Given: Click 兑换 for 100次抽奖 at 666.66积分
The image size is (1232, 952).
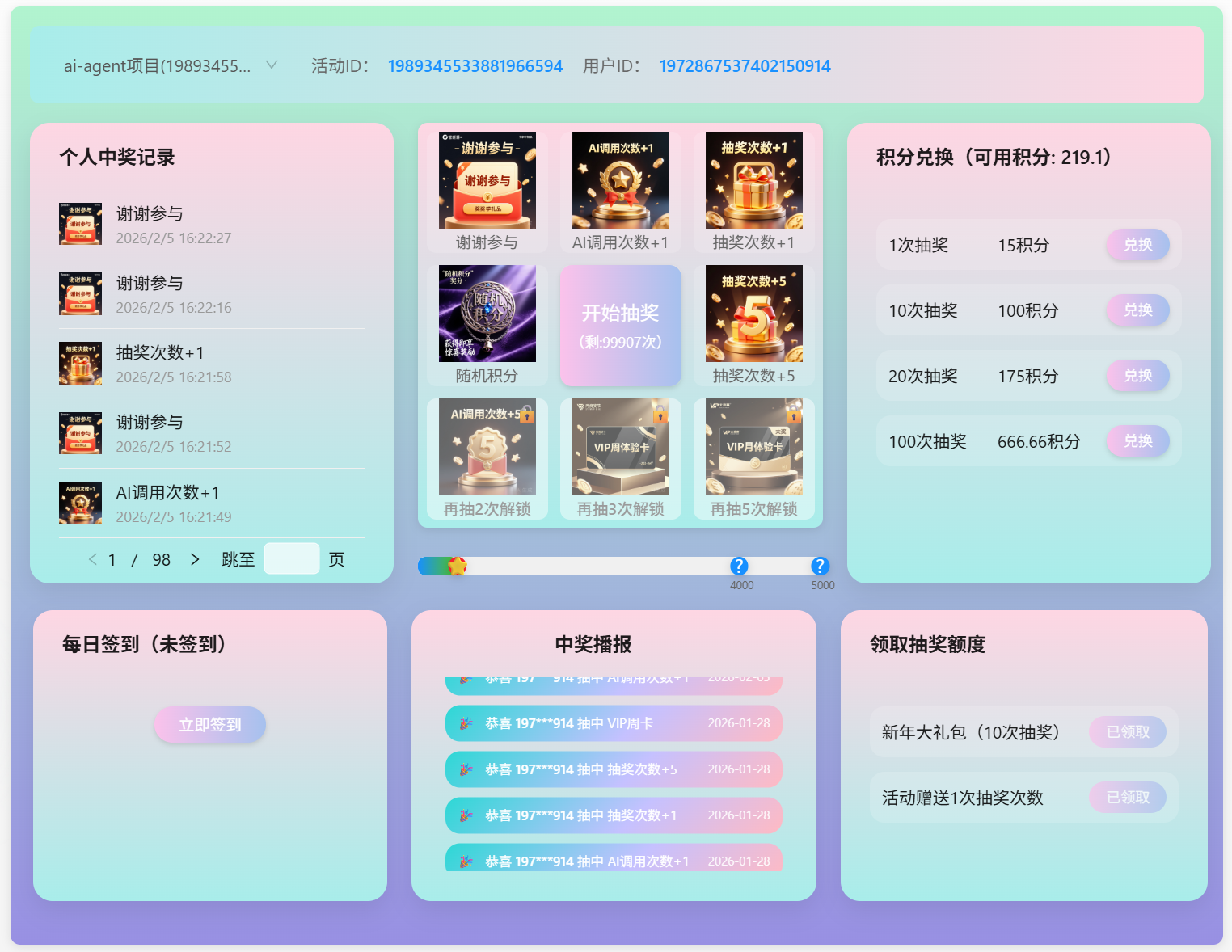Looking at the screenshot, I should tap(1137, 441).
